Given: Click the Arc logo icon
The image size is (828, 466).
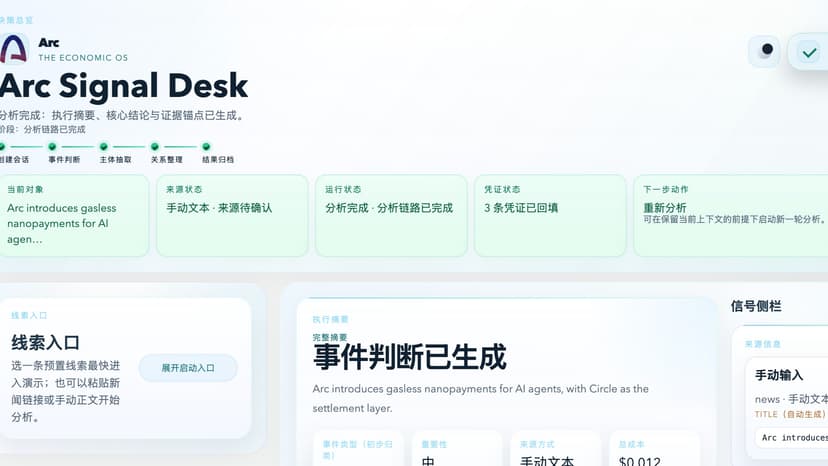Looking at the screenshot, I should tap(13, 50).
